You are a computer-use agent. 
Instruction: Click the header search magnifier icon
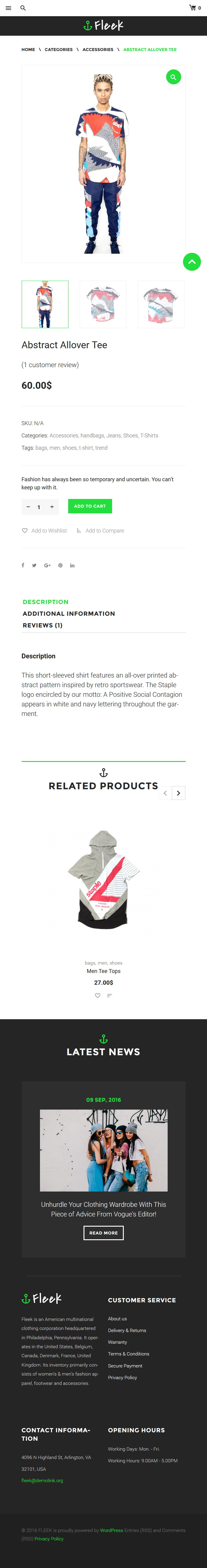(x=23, y=8)
